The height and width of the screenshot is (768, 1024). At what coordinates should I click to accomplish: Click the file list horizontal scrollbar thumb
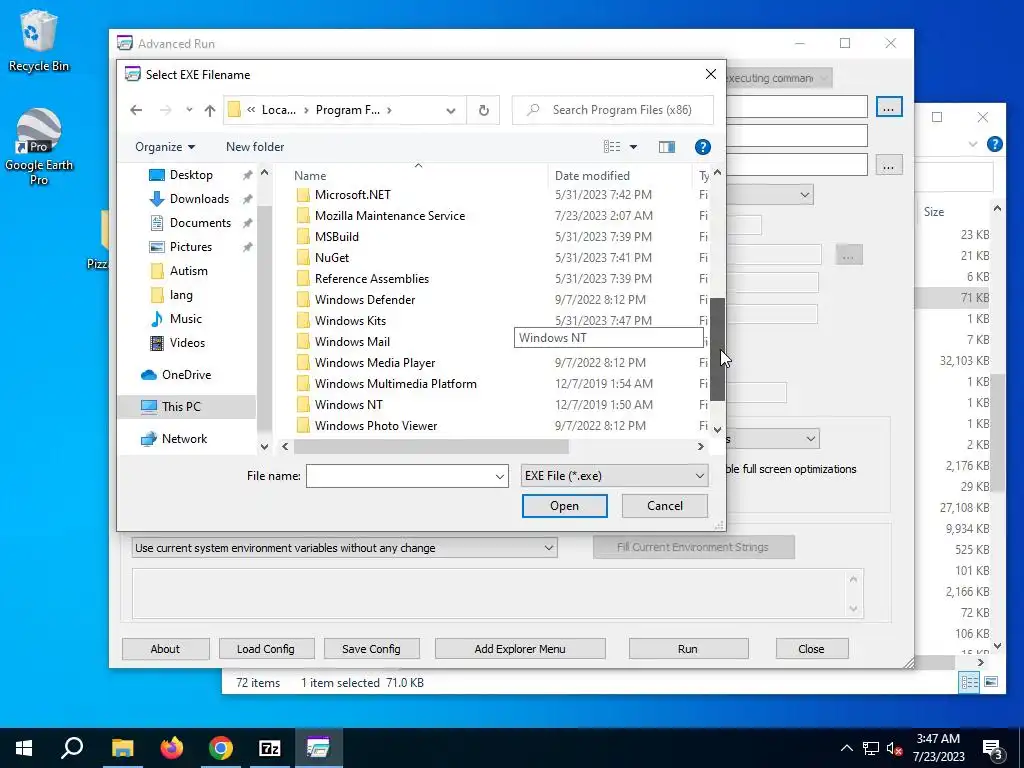431,447
